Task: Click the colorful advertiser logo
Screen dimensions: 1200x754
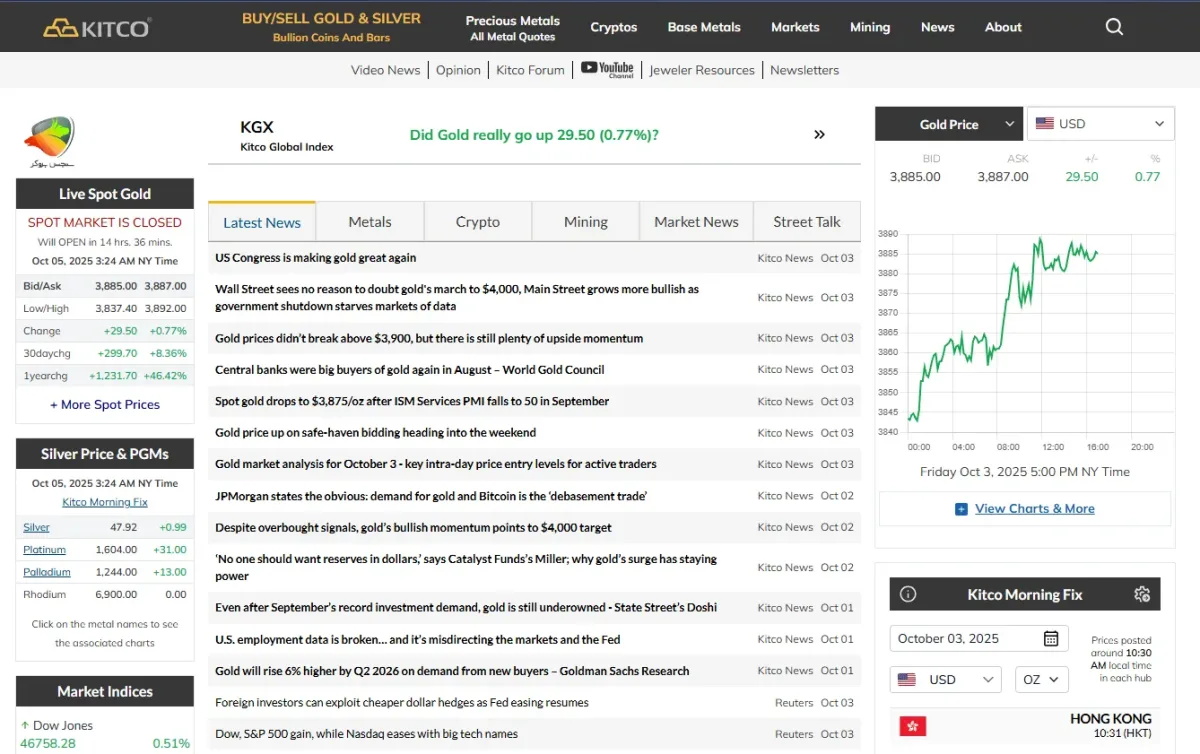Action: (51, 142)
